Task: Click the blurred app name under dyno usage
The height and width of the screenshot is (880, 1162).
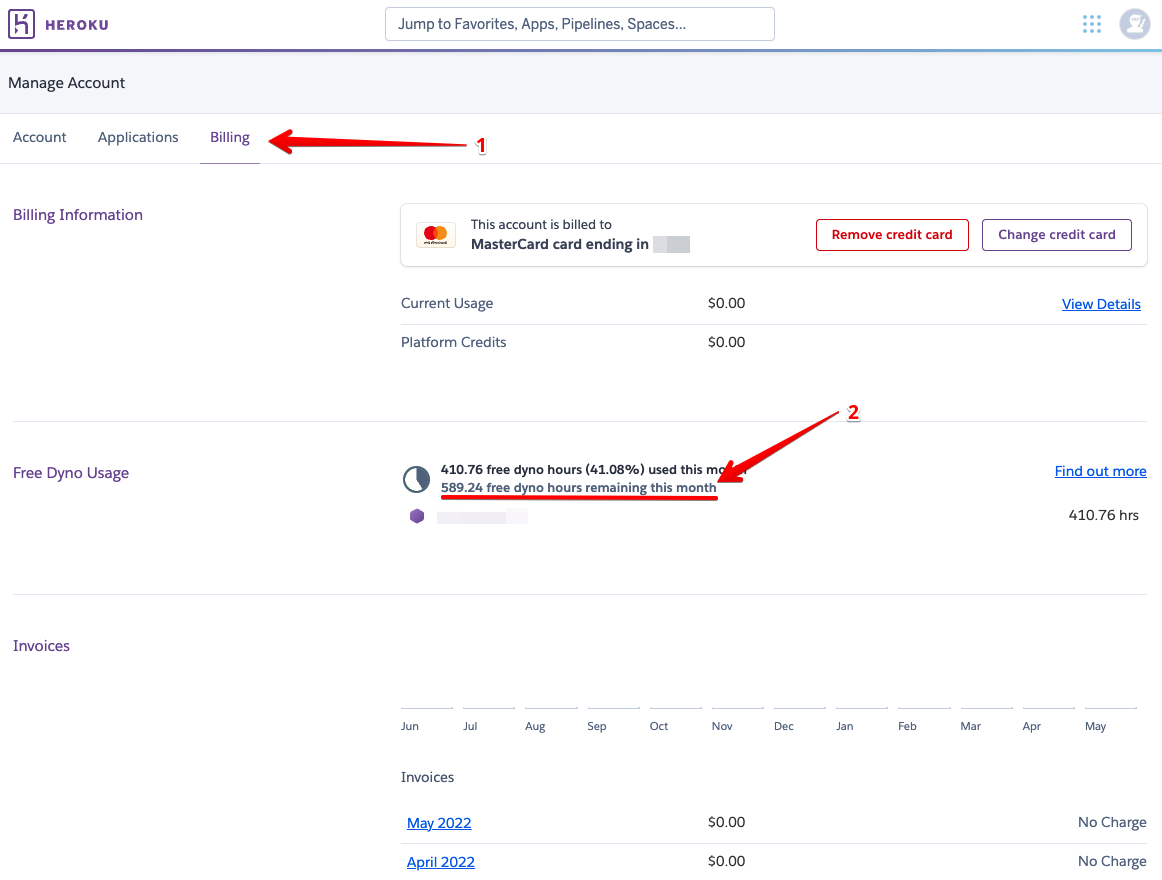Action: click(482, 517)
